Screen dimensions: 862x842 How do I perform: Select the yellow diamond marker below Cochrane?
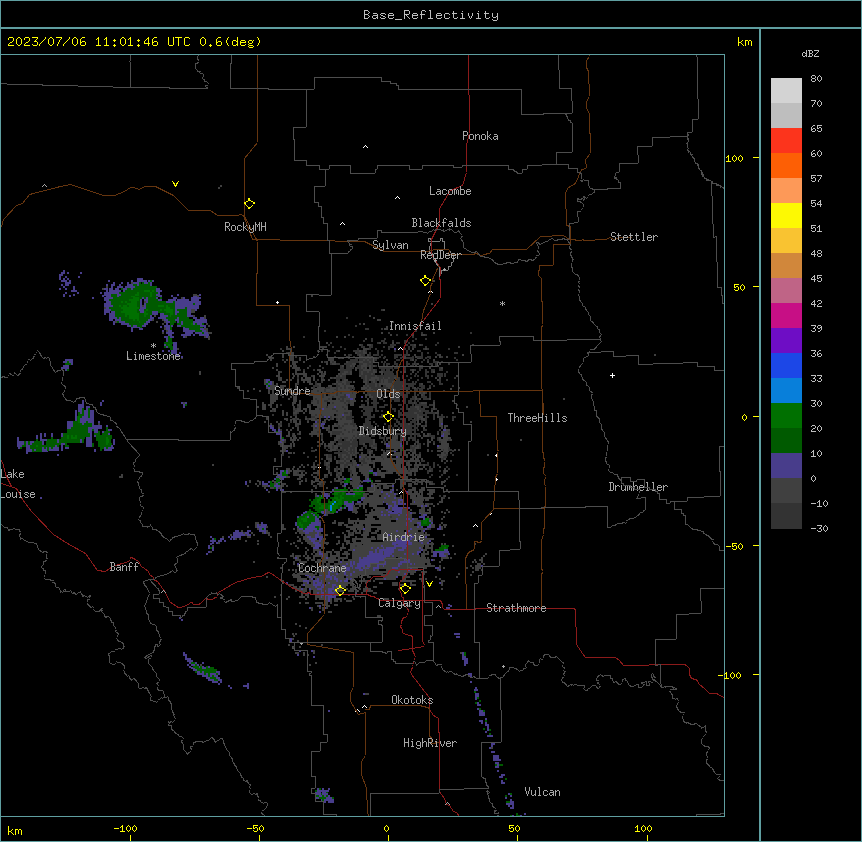click(x=340, y=591)
